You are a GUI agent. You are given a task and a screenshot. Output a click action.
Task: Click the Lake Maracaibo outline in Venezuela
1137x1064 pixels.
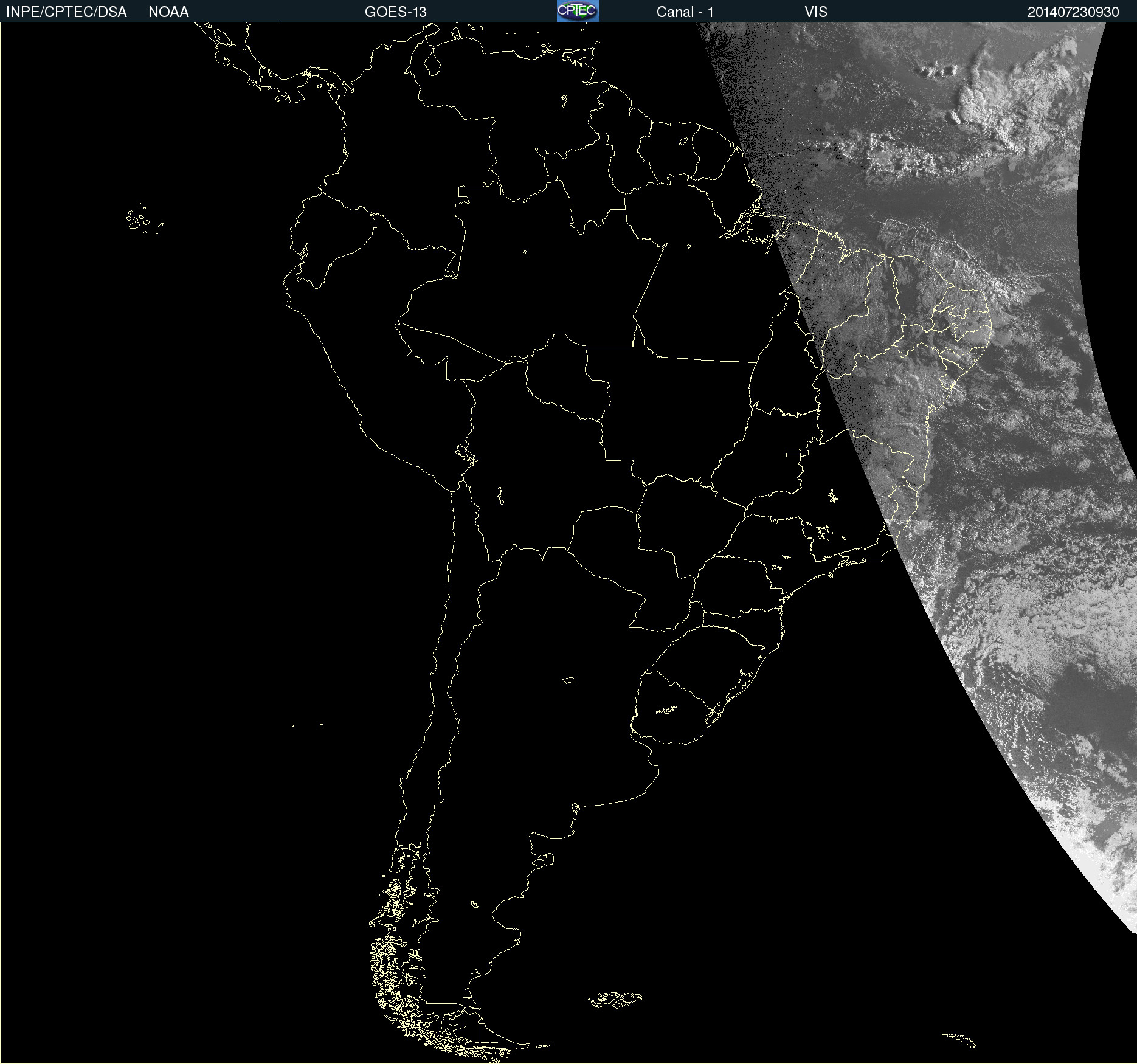click(x=432, y=62)
